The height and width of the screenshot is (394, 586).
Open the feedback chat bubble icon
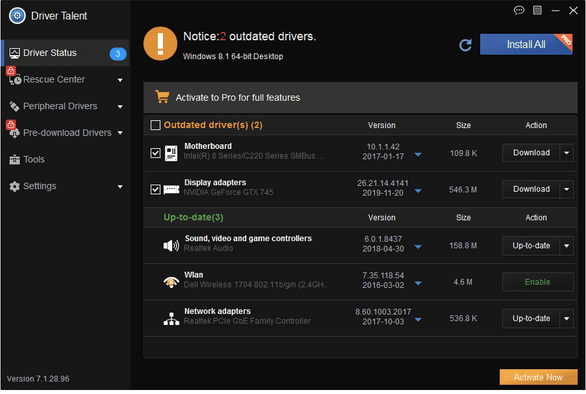(x=519, y=10)
